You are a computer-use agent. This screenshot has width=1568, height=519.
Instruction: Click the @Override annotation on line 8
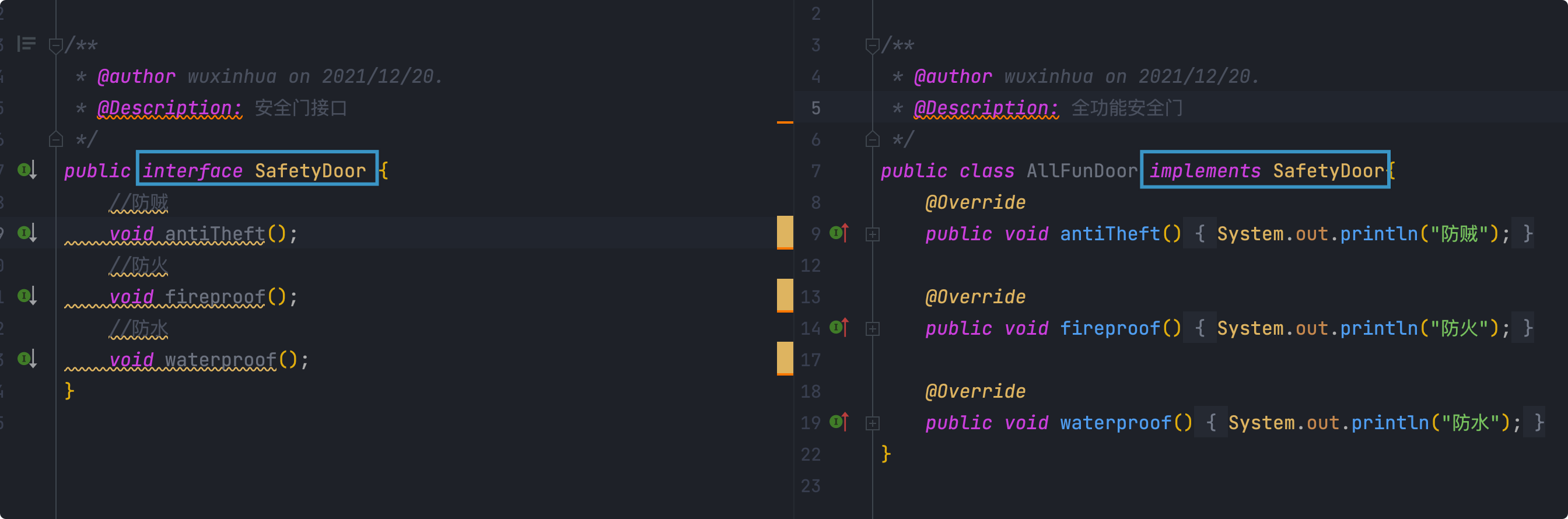tap(975, 202)
